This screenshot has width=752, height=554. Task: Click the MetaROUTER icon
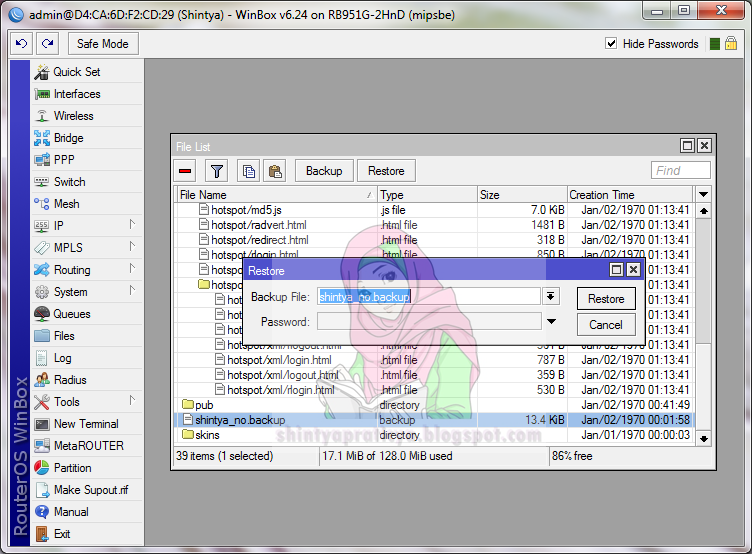(x=42, y=446)
